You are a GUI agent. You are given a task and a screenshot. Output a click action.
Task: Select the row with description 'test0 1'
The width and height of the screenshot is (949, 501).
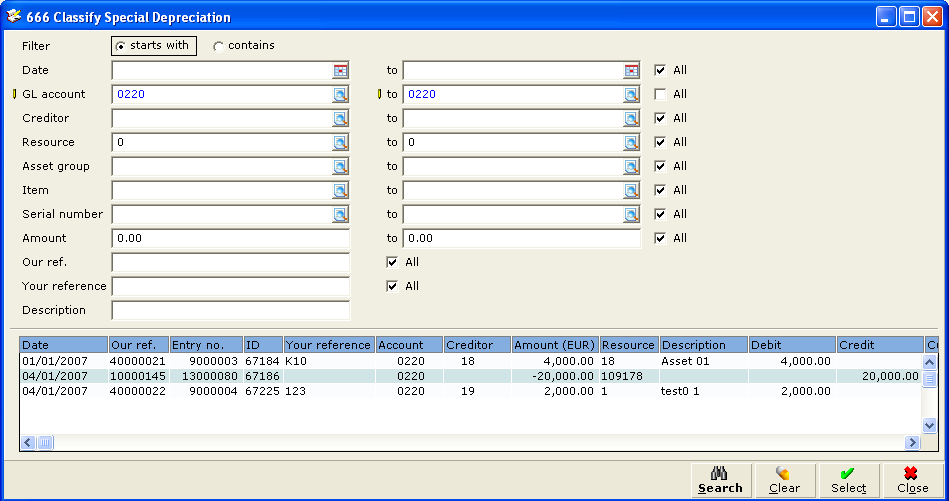coord(470,391)
